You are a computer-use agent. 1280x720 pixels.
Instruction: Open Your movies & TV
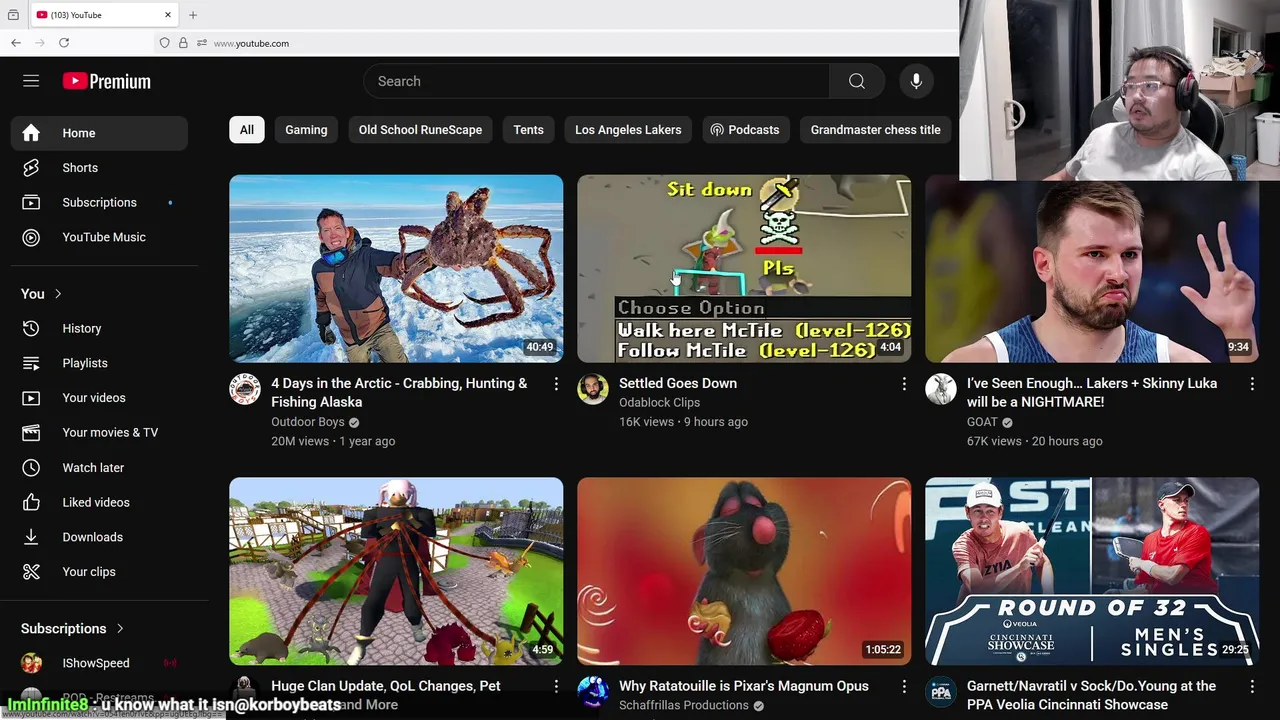[99, 432]
